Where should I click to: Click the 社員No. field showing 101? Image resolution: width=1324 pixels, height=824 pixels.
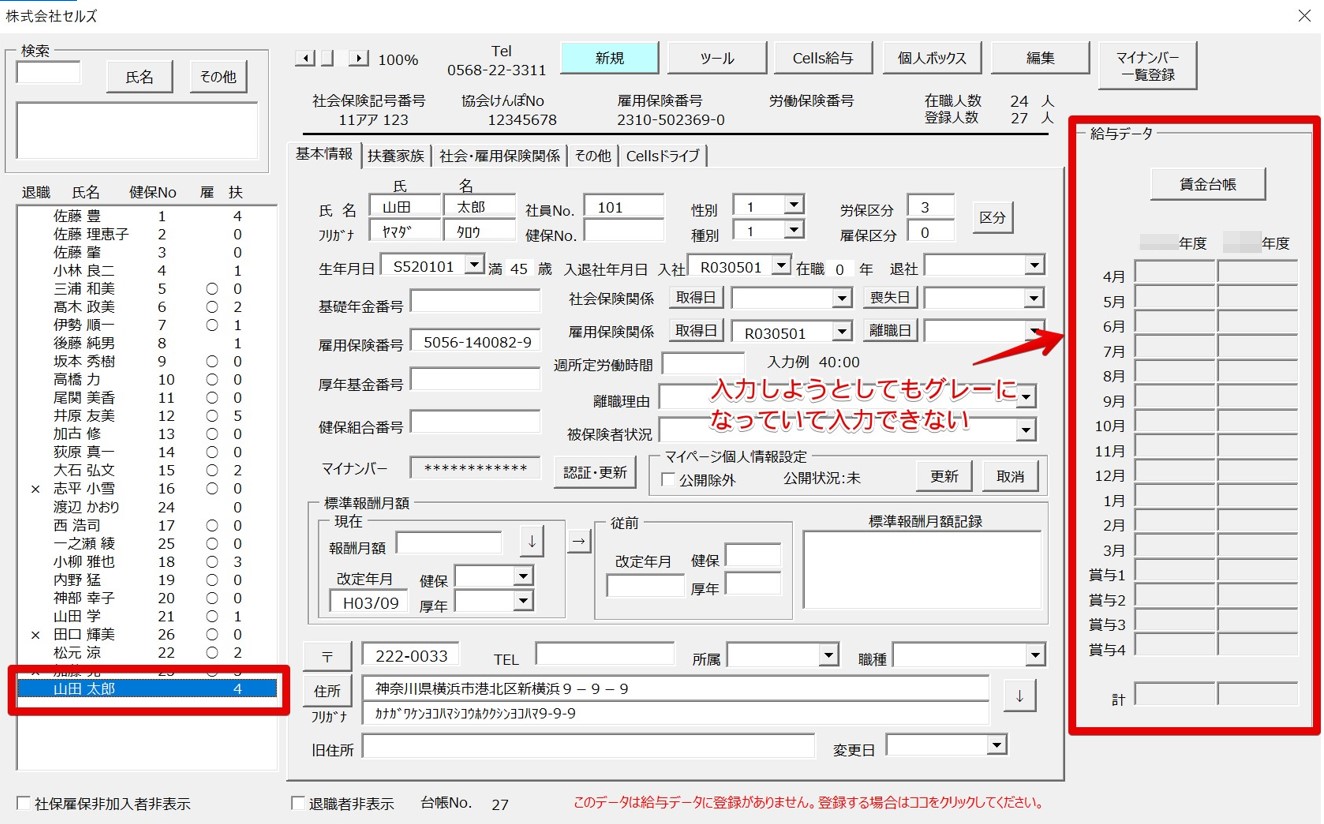(x=624, y=207)
